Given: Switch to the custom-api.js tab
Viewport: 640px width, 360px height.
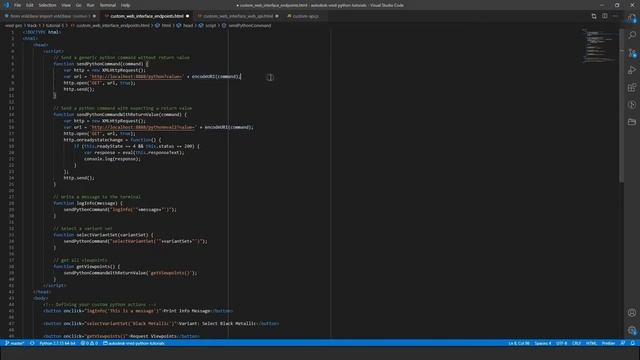Looking at the screenshot, I should 305,16.
